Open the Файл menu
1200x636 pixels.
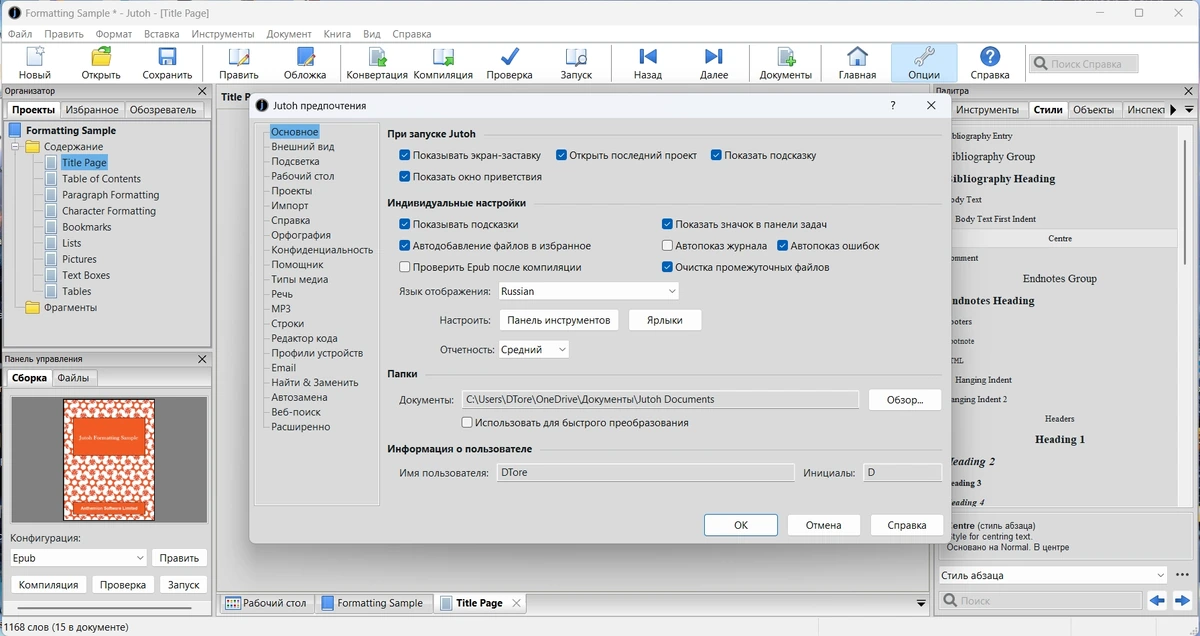tap(20, 34)
